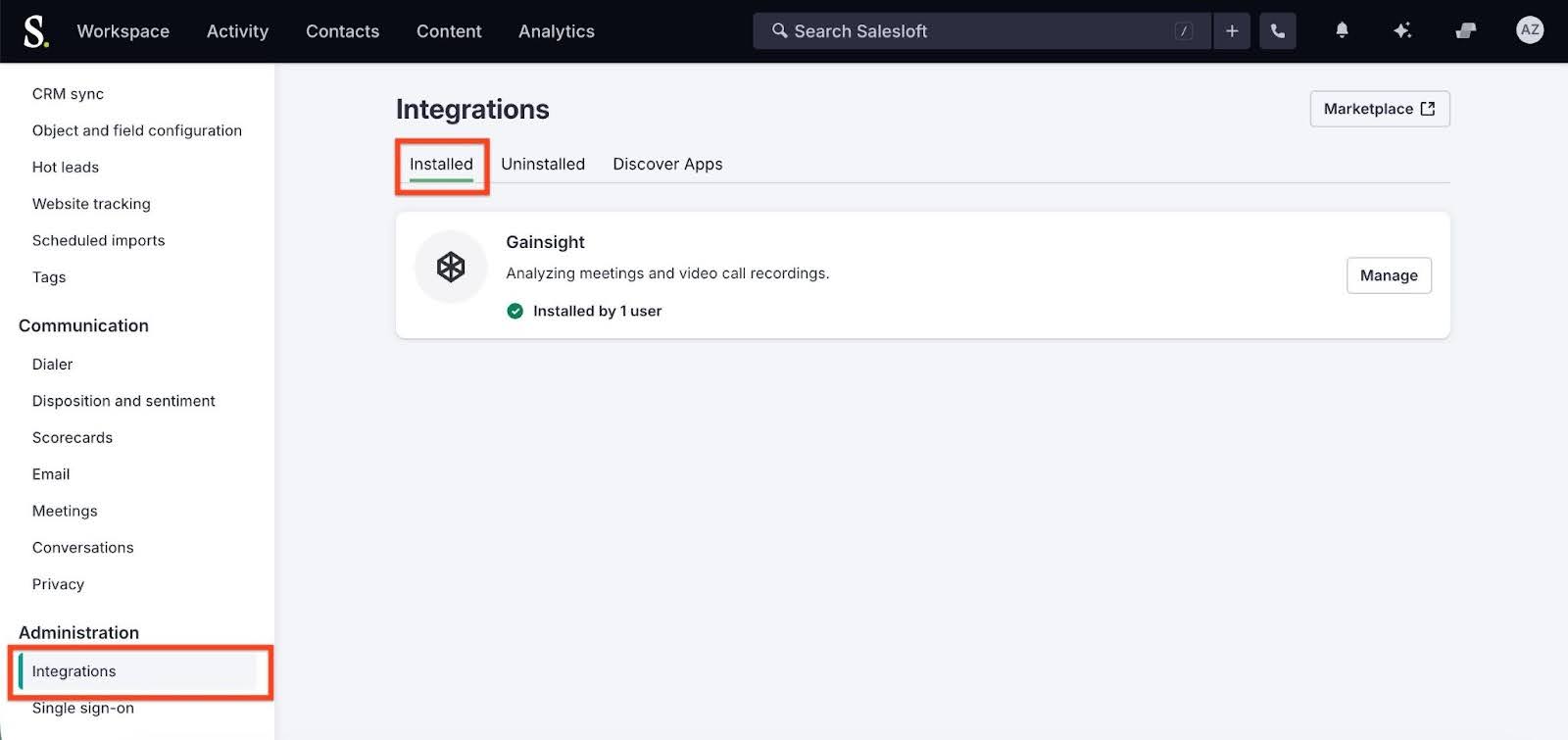Open Privacy settings
This screenshot has width=1568, height=740.
58,584
